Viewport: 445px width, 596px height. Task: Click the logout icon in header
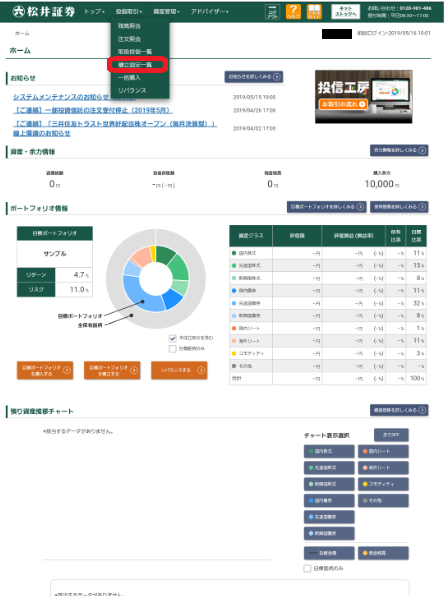pyautogui.click(x=272, y=12)
